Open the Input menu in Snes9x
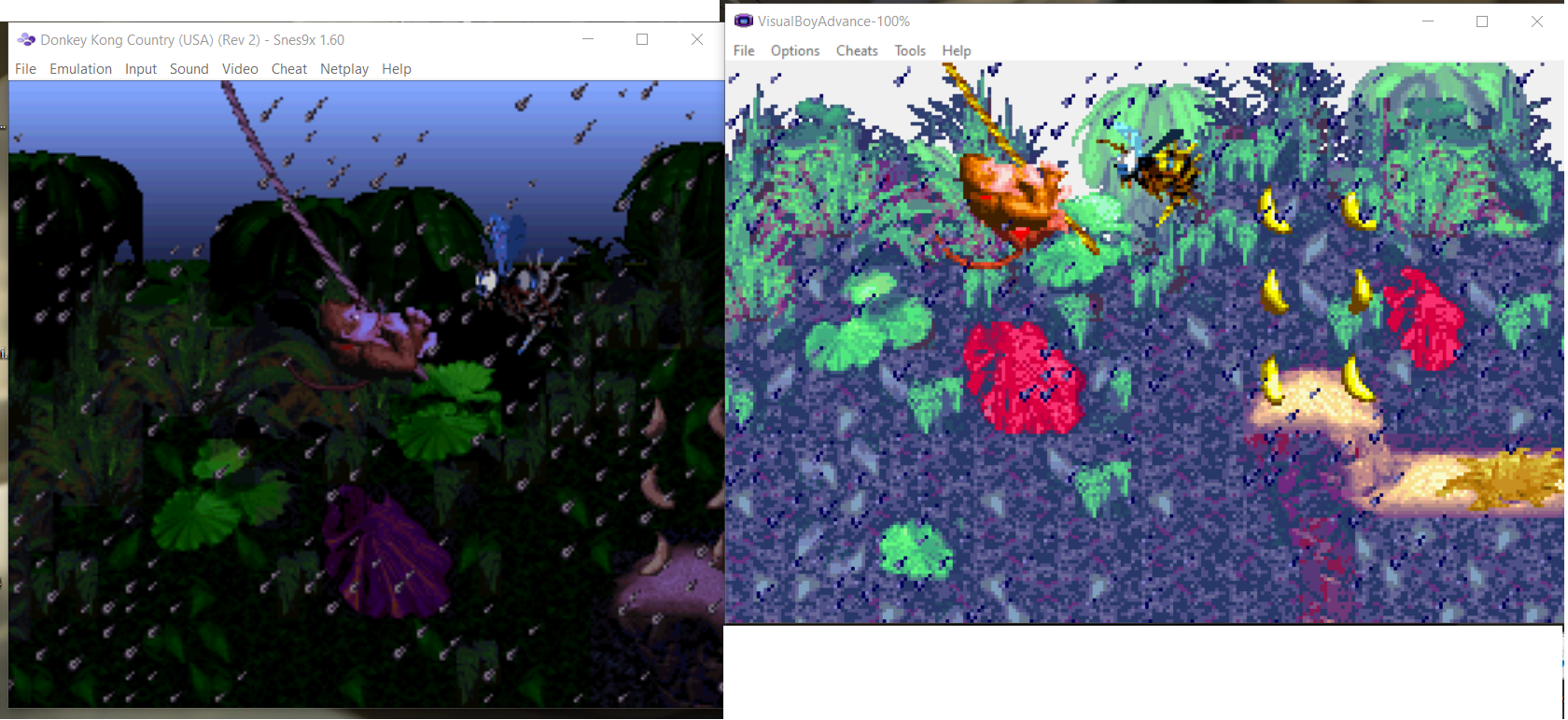This screenshot has height=720, width=1568. (141, 69)
